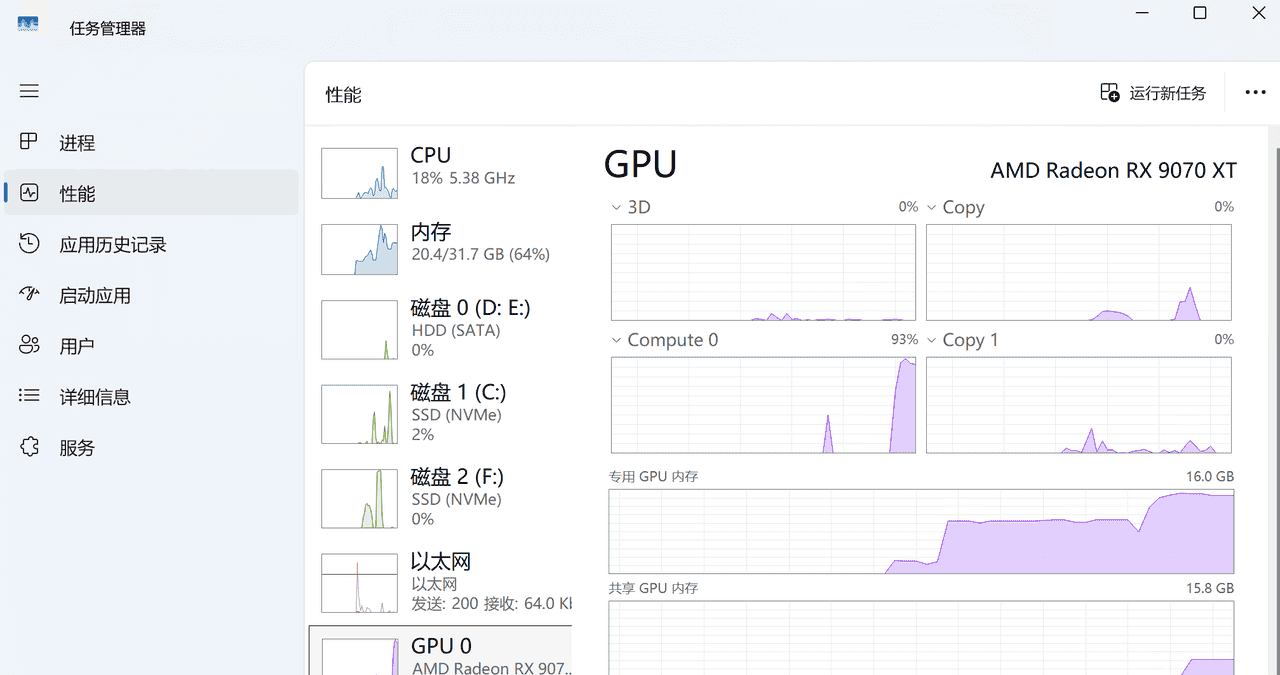
Task: Select the 应用历史记录 sidebar icon
Action: [x=30, y=244]
